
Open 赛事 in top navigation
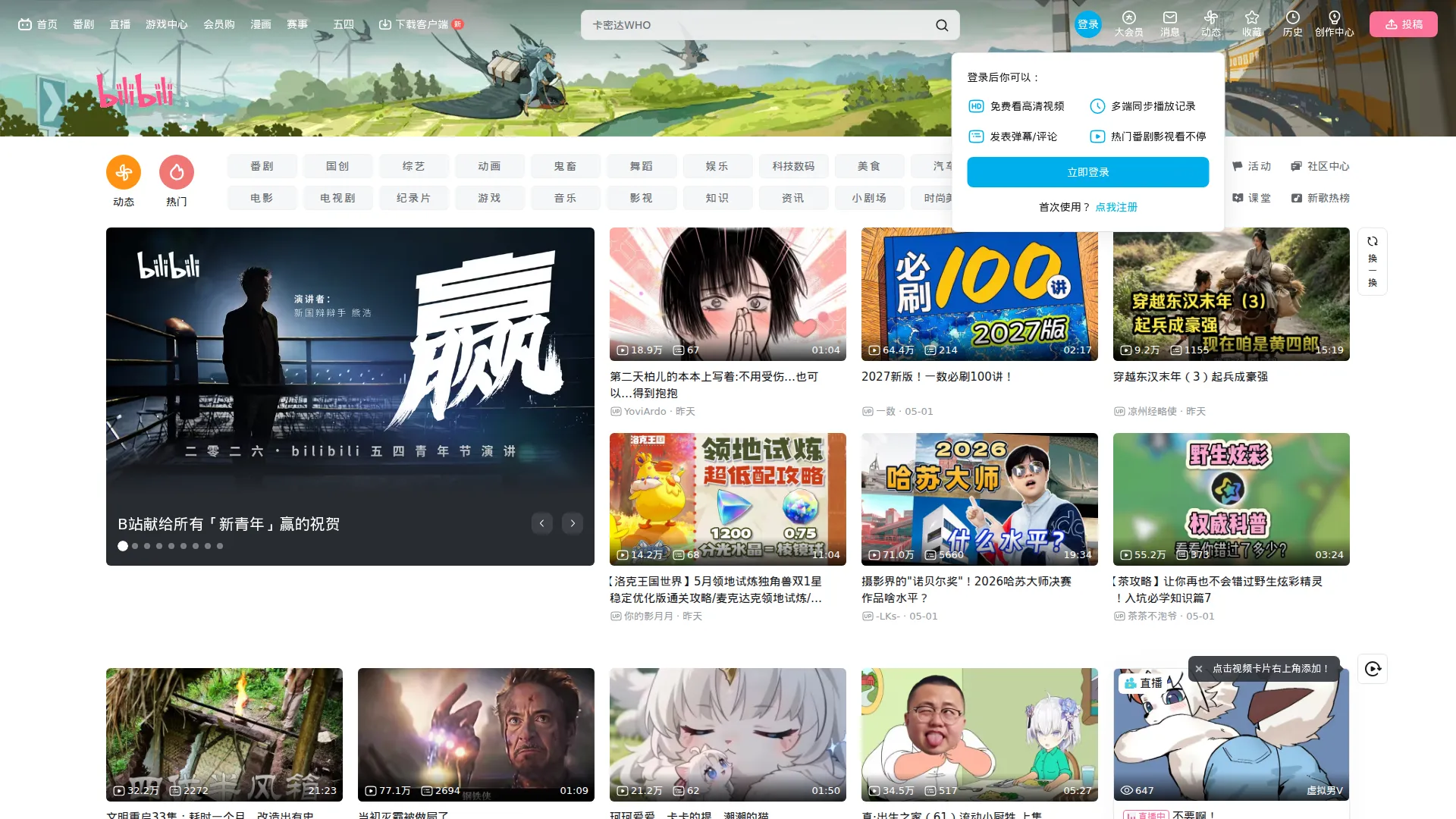(x=297, y=24)
